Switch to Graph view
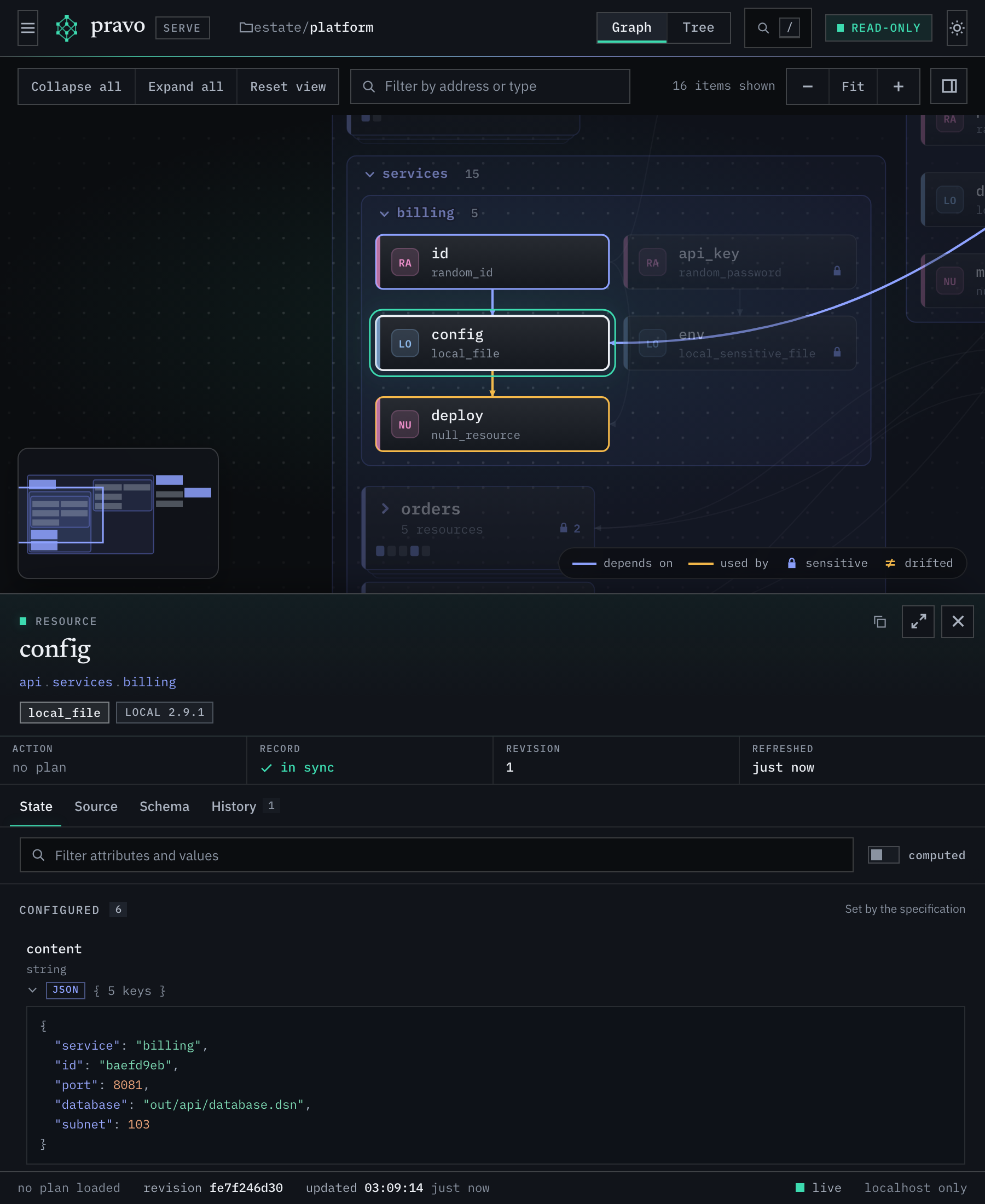The width and height of the screenshot is (985, 1204). (631, 28)
